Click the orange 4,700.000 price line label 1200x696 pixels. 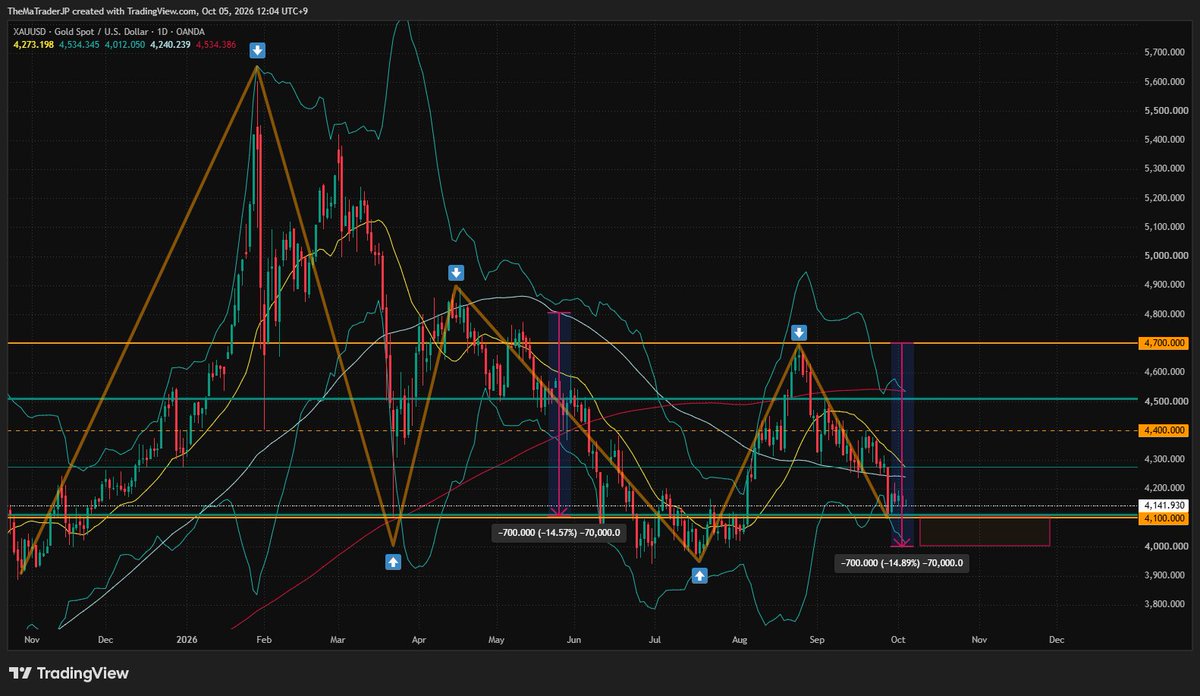click(x=1164, y=343)
